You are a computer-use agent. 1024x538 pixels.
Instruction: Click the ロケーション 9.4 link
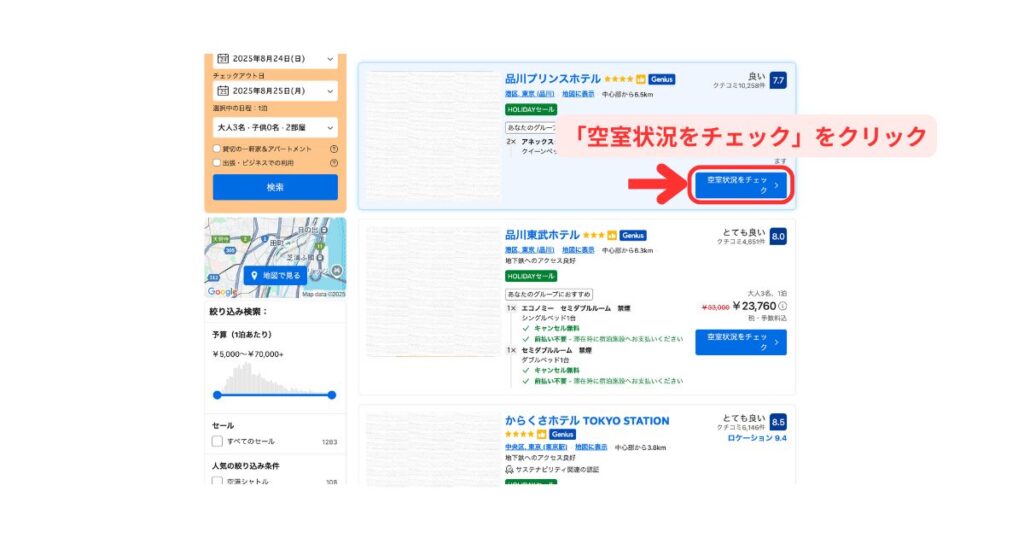[x=757, y=438]
